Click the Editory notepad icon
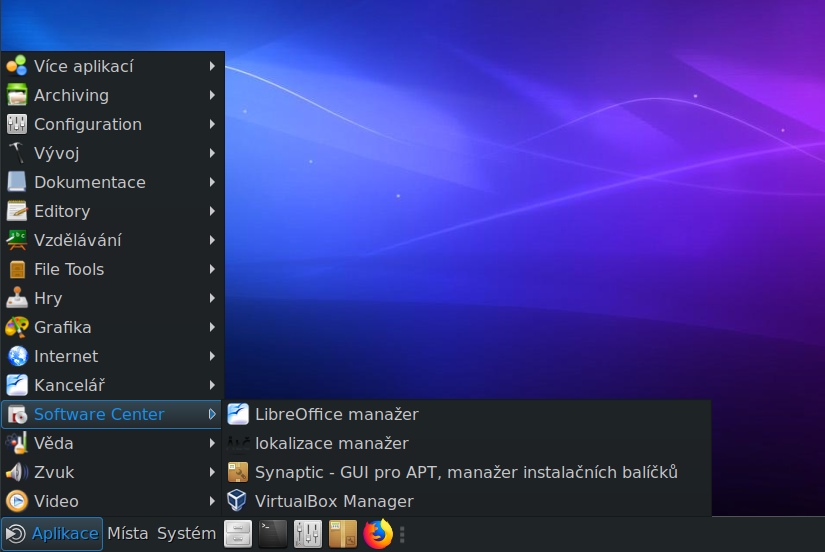The height and width of the screenshot is (552, 825). (16, 211)
